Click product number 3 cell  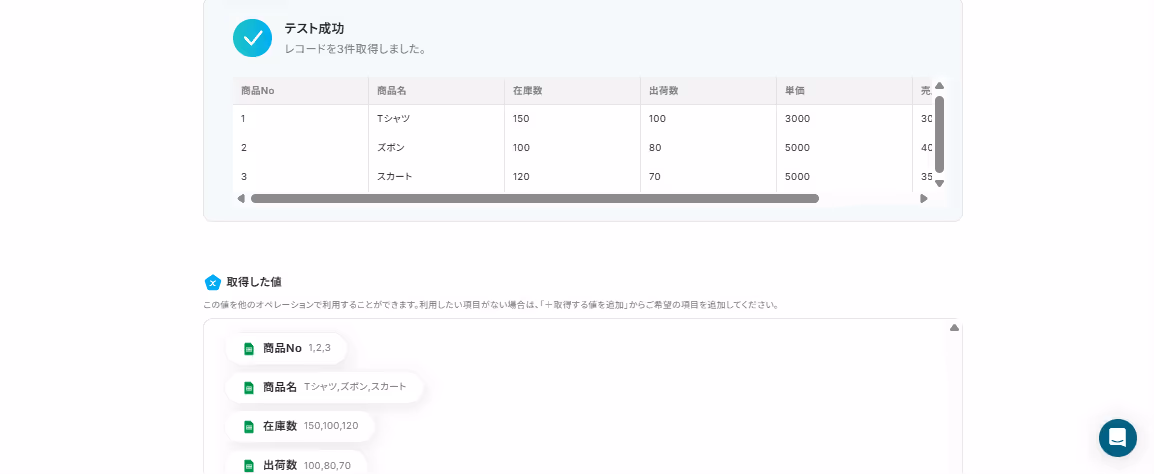point(300,177)
